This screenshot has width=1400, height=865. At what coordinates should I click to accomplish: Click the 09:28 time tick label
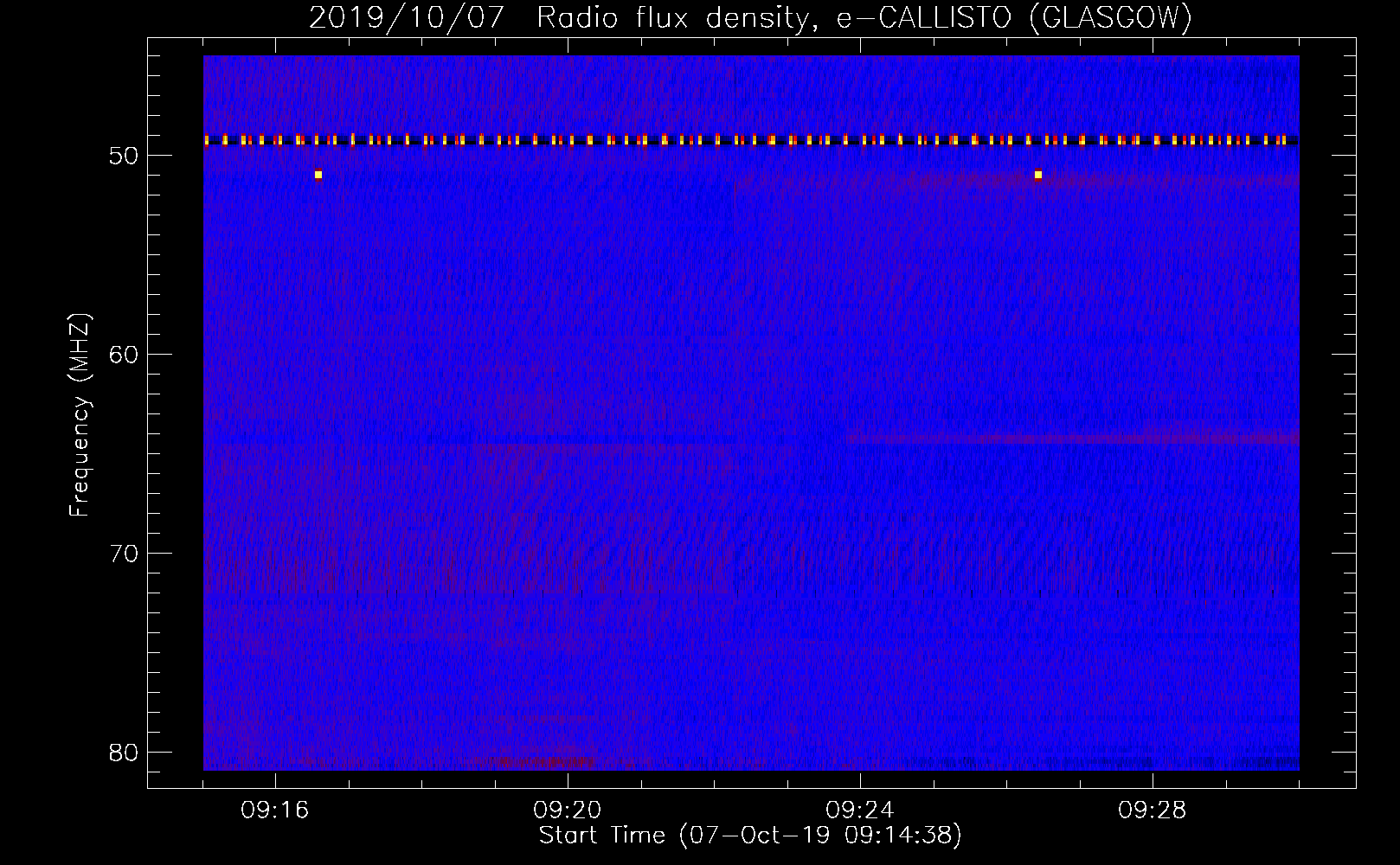tap(1153, 811)
